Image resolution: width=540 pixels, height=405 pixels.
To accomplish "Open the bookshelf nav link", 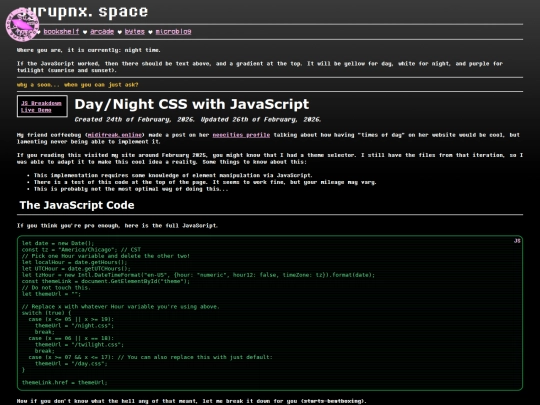I will point(61,32).
